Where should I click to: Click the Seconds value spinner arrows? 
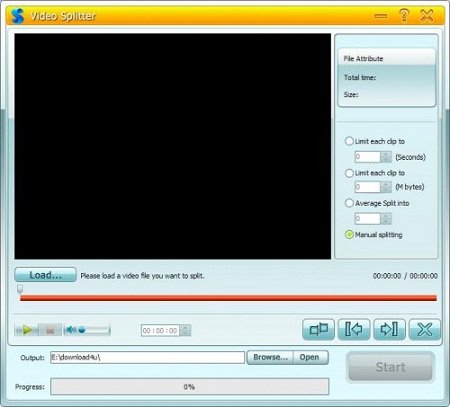coord(386,157)
